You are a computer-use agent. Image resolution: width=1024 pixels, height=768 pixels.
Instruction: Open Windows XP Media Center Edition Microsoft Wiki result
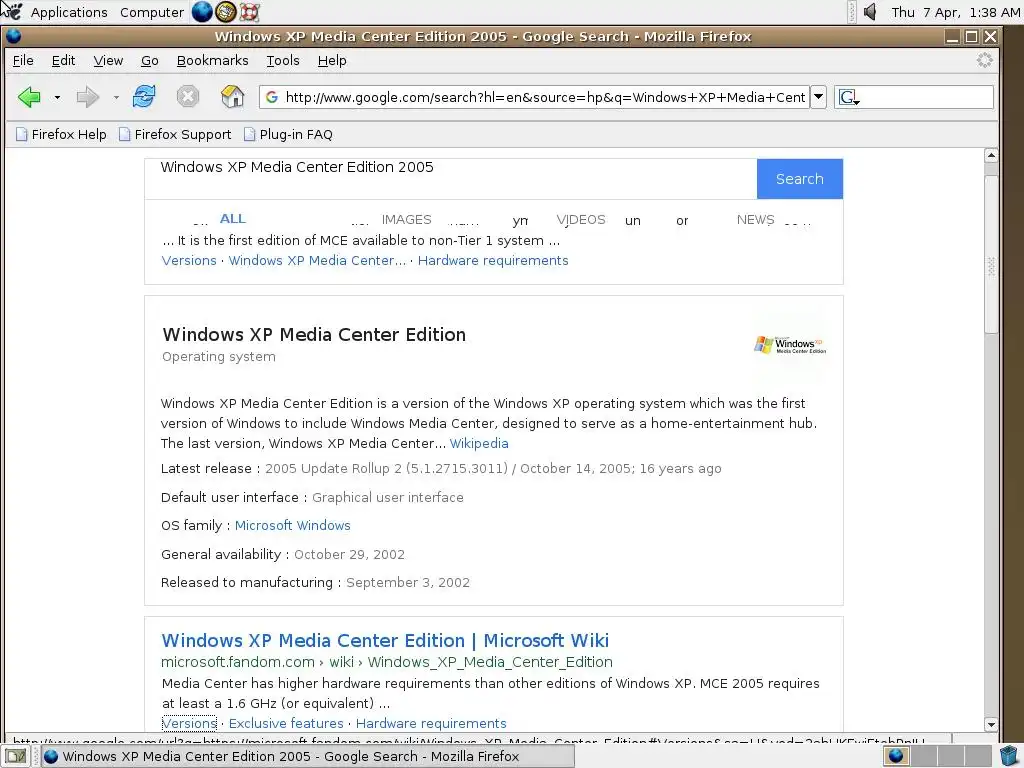385,641
